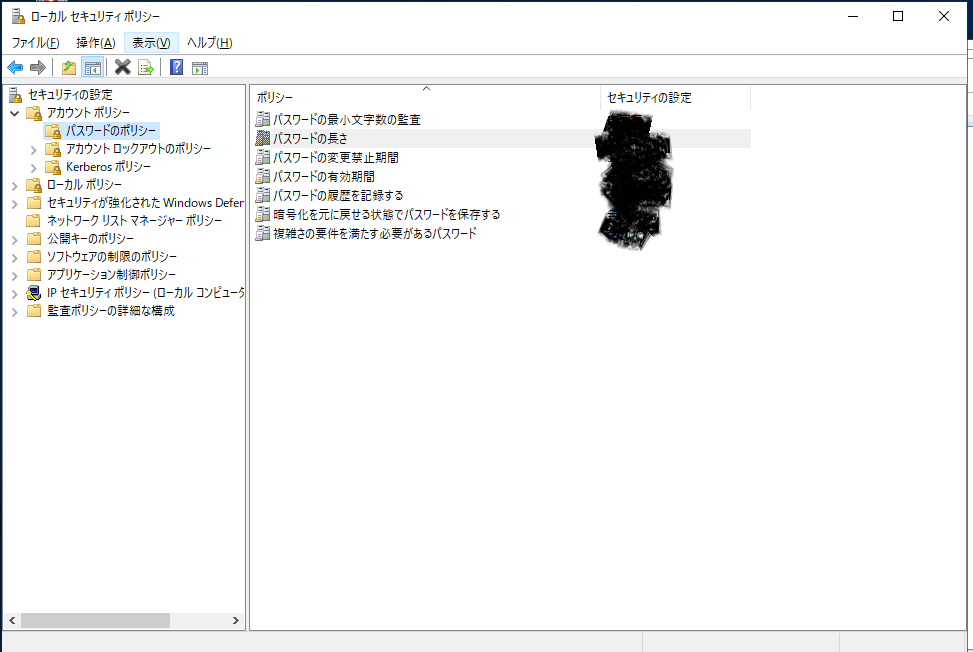Sort by the ポリシー column header
The image size is (973, 652).
tap(424, 97)
